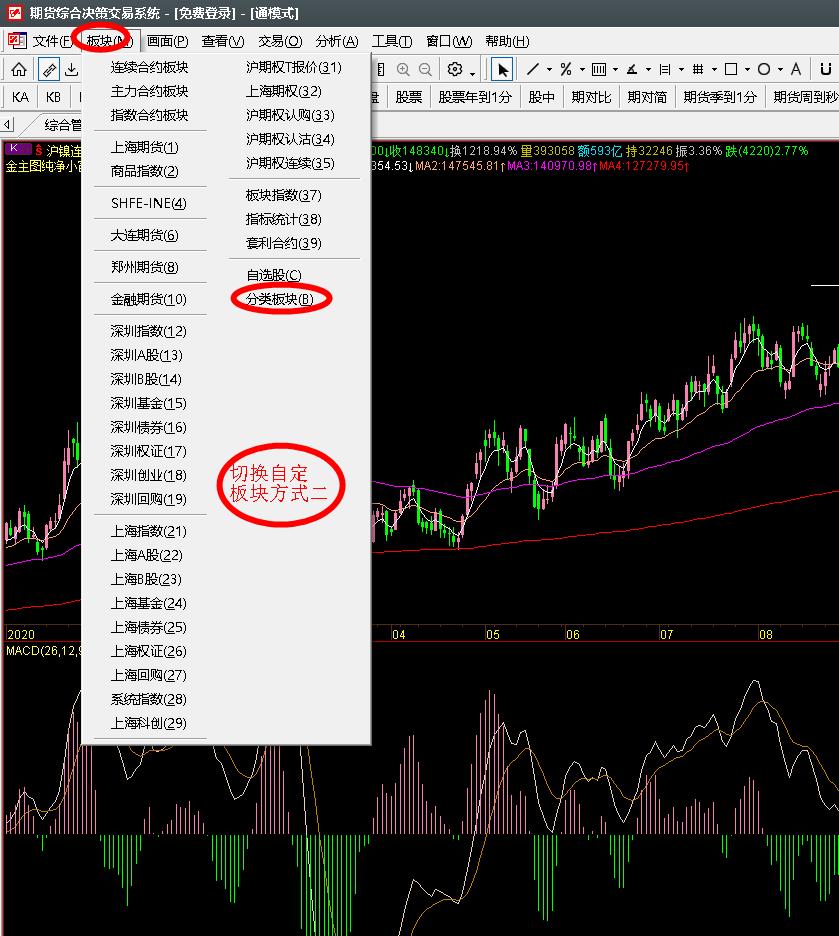Expand the rectangle shape dropdown arrow
Viewport: 839px width, 936px height.
pos(747,70)
